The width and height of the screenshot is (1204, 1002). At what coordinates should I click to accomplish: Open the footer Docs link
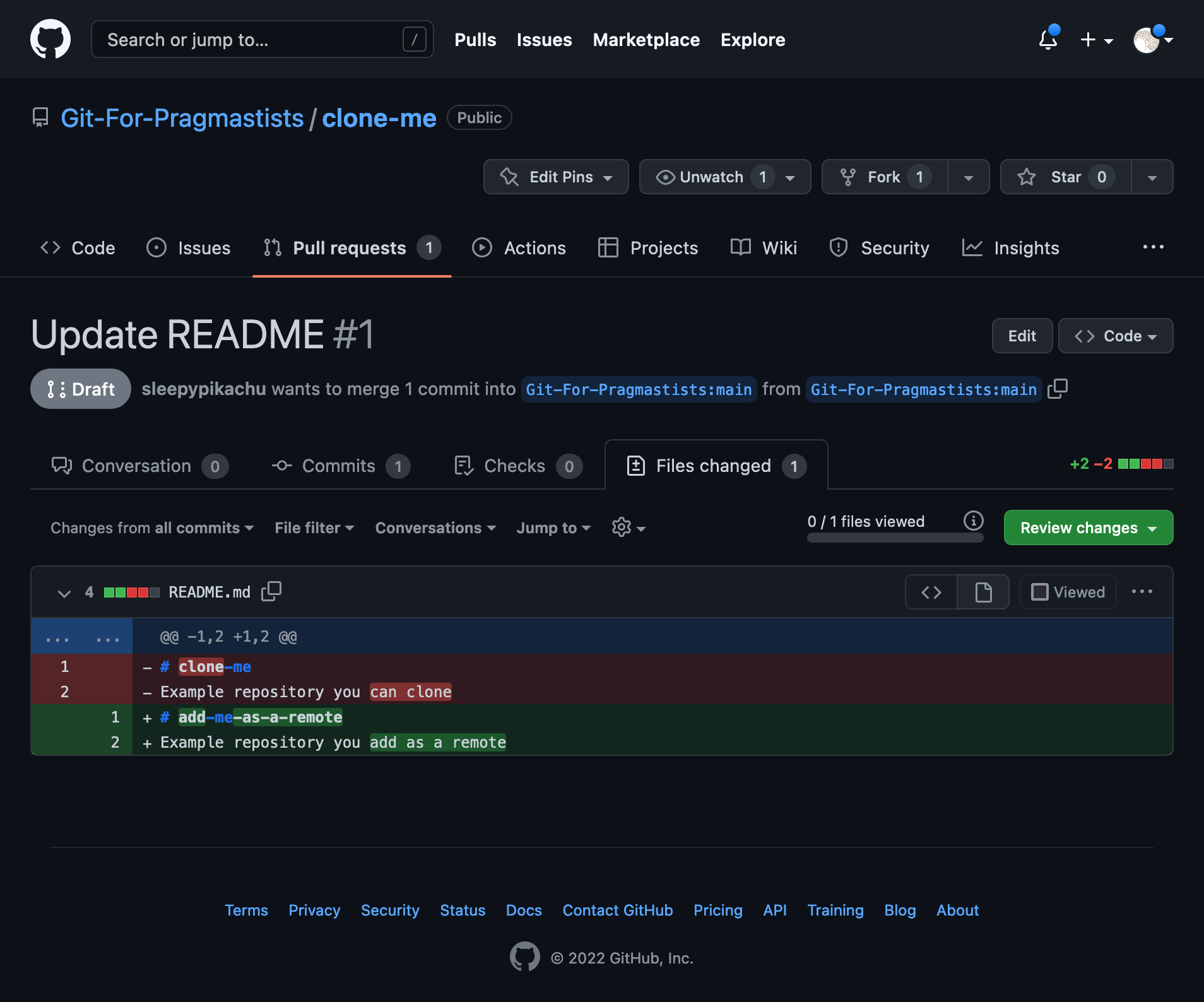click(x=524, y=910)
